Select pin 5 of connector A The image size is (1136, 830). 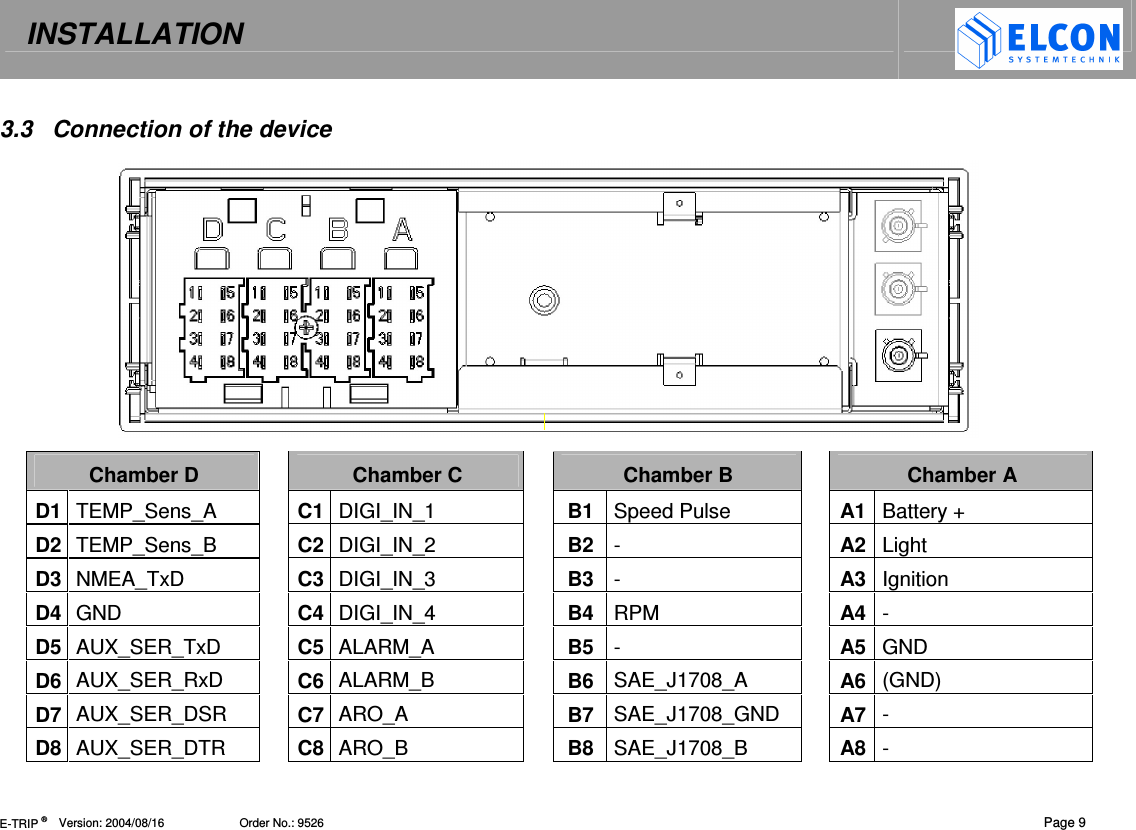click(x=416, y=292)
